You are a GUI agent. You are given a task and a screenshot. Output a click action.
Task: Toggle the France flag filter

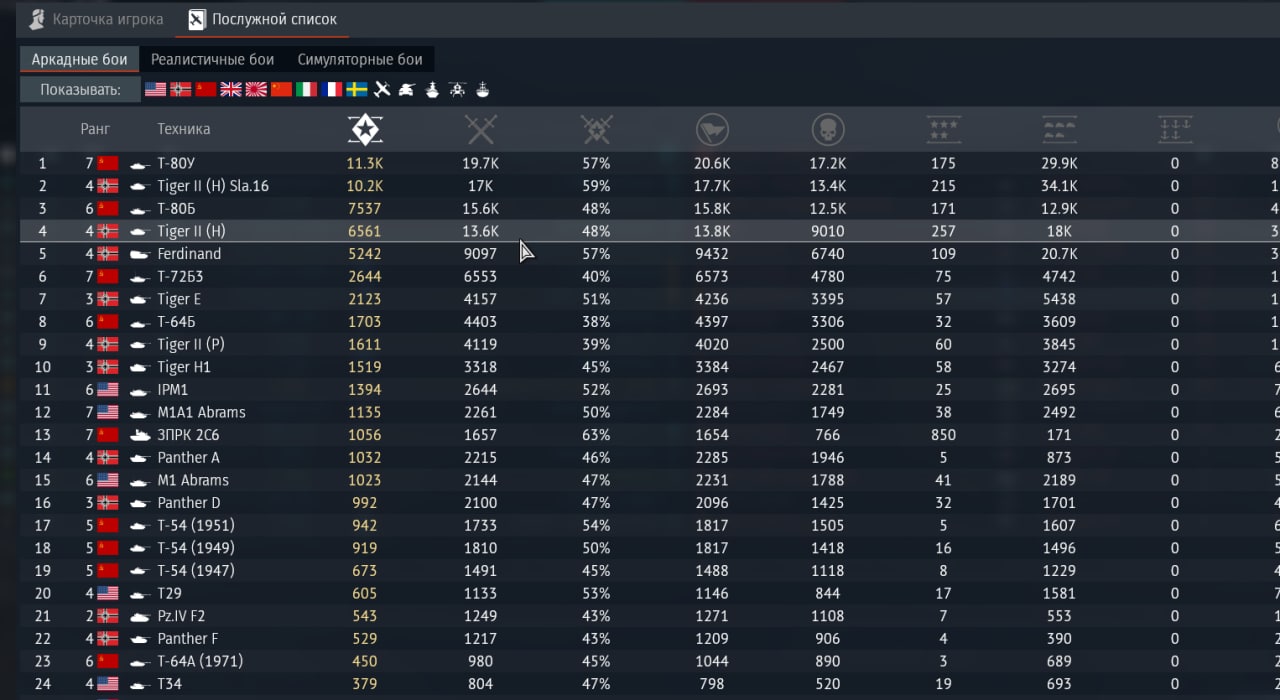(332, 90)
